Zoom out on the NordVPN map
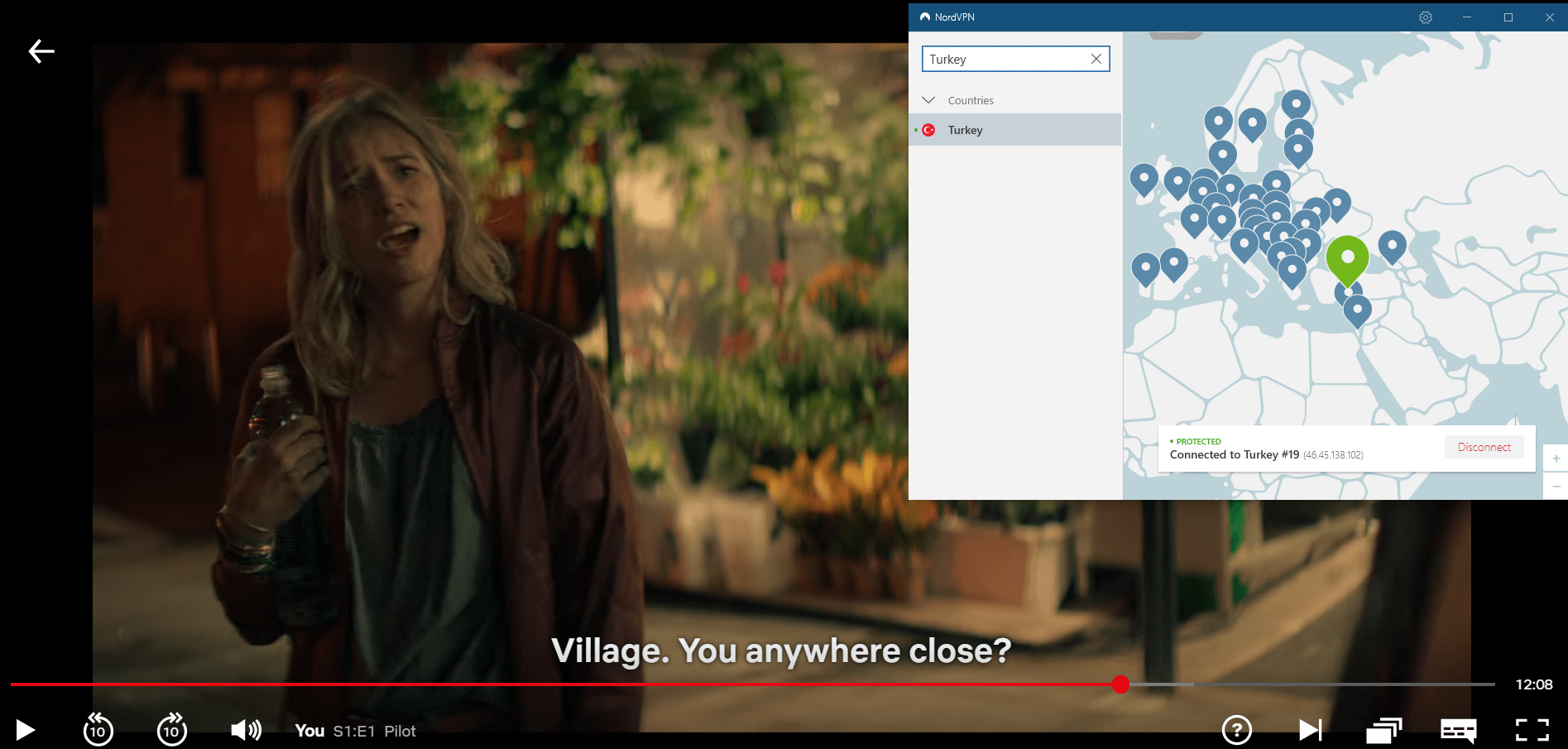The image size is (1568, 749). click(1556, 486)
